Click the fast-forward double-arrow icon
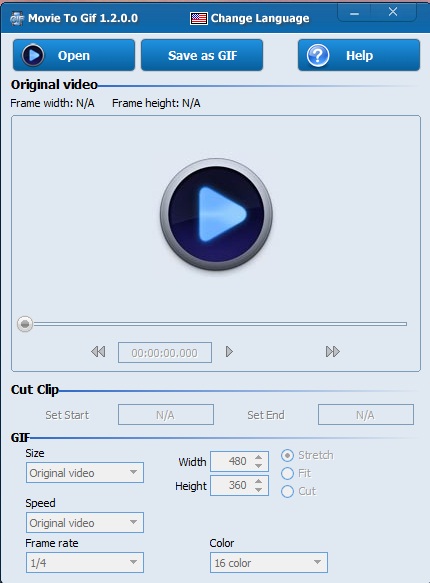The height and width of the screenshot is (583, 430). (x=333, y=352)
